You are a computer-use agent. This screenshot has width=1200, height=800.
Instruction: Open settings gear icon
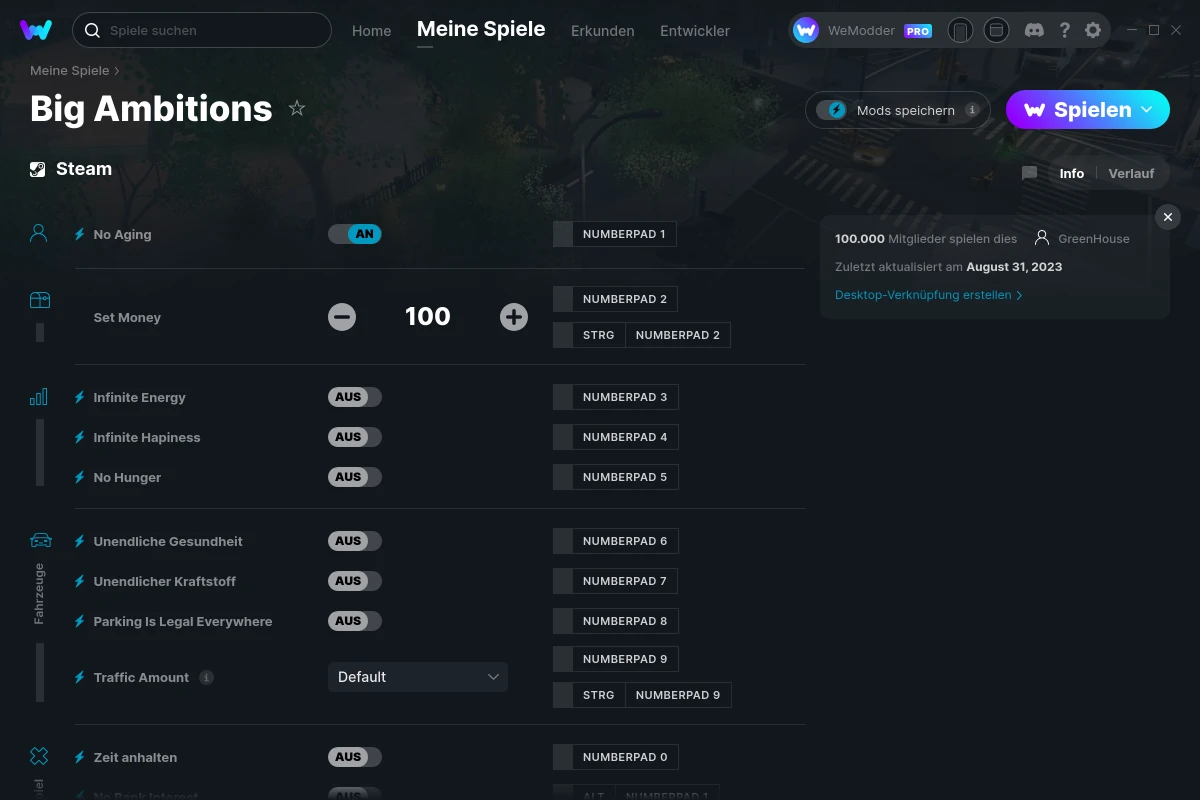(1093, 30)
